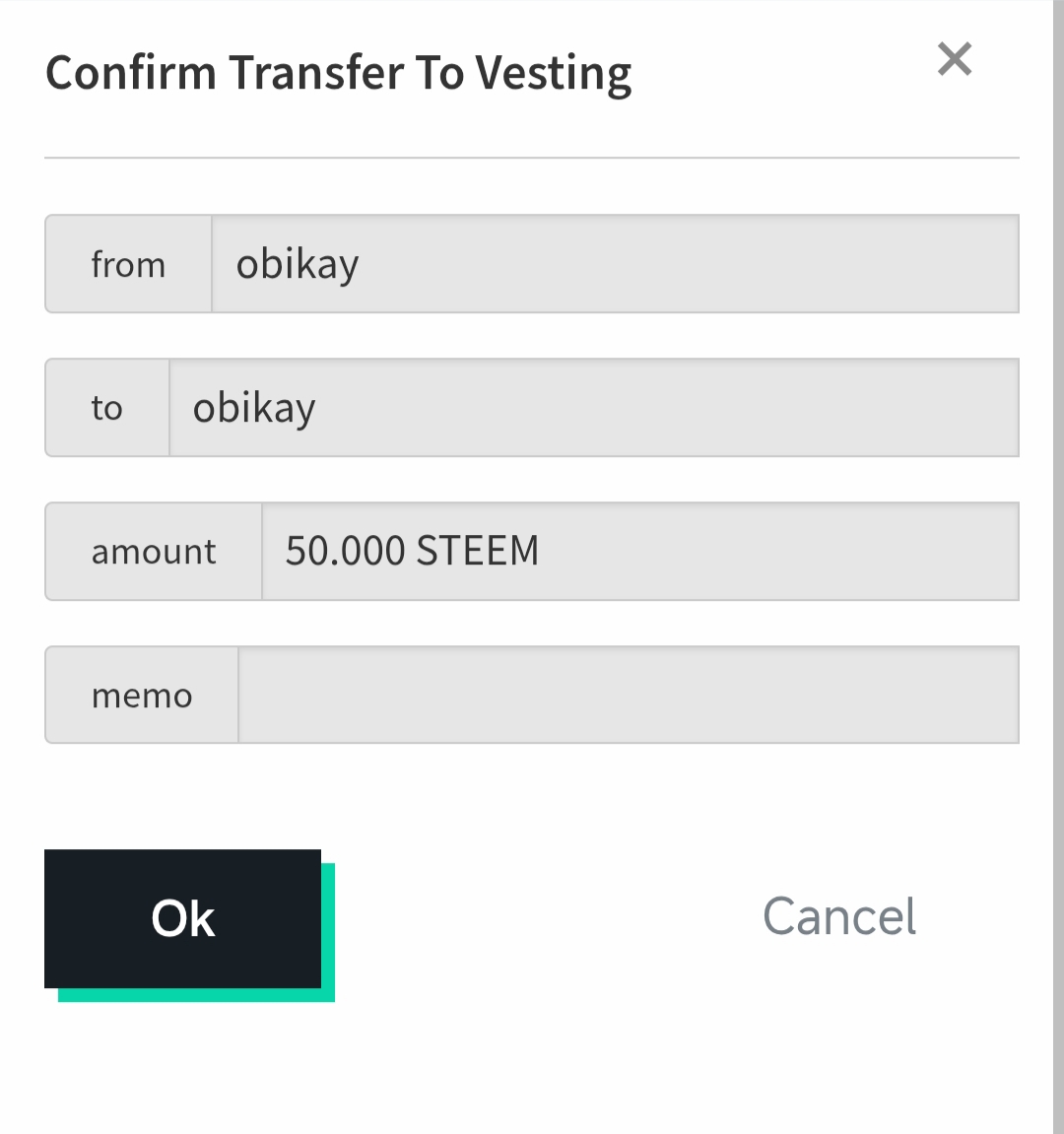Cancel the transfer to vesting
Screen dimensions: 1064x1134
(x=839, y=917)
